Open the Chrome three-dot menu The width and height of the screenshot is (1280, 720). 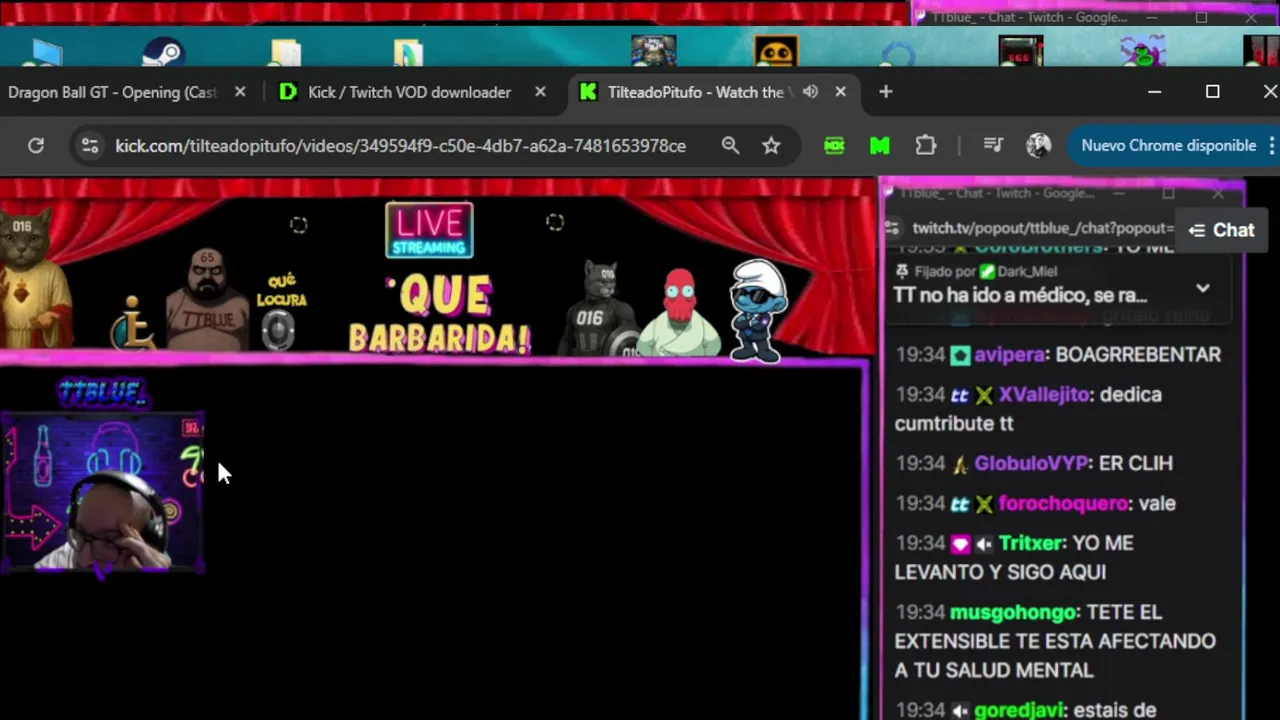[1271, 146]
